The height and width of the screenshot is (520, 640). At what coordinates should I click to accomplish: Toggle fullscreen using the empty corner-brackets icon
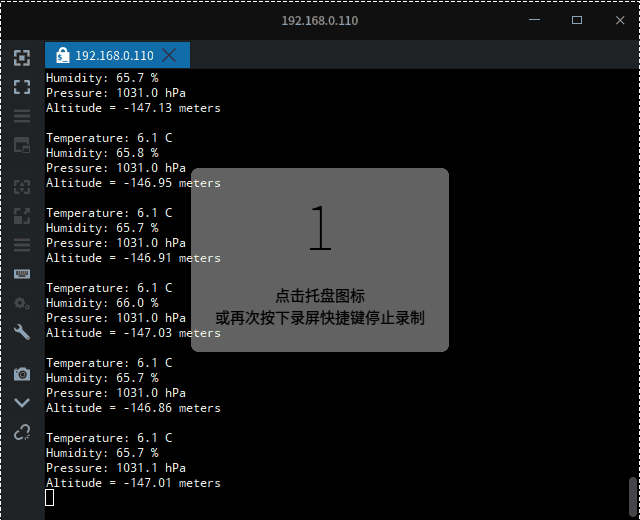[x=22, y=87]
